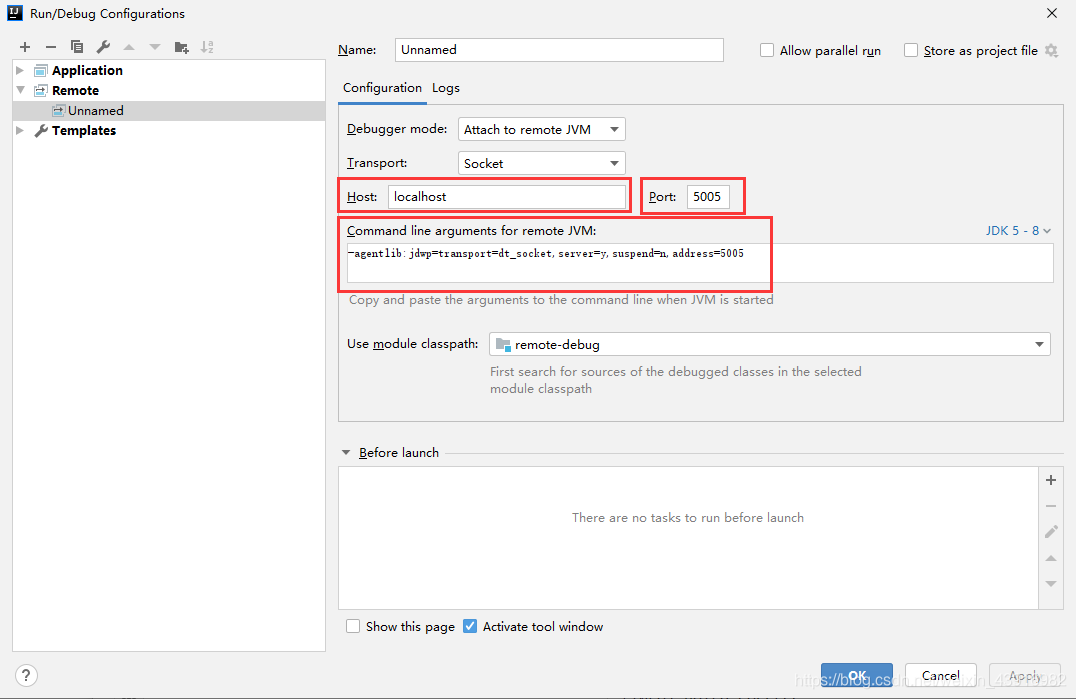Viewport: 1076px width, 699px height.
Task: Open the Transport Socket dropdown
Action: click(541, 163)
